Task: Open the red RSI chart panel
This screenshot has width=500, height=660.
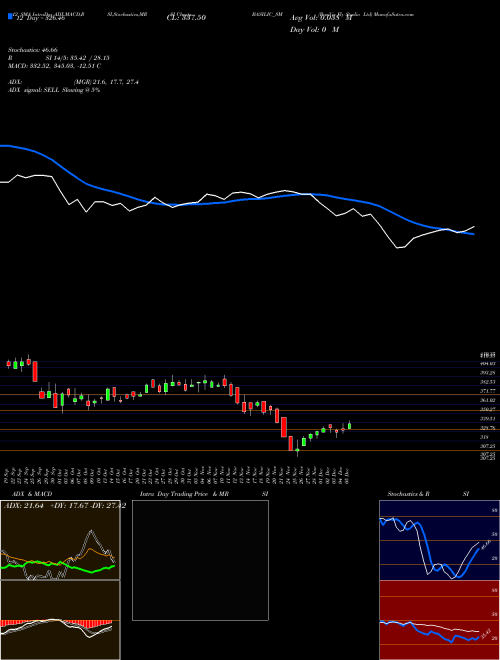Action: (x=439, y=620)
